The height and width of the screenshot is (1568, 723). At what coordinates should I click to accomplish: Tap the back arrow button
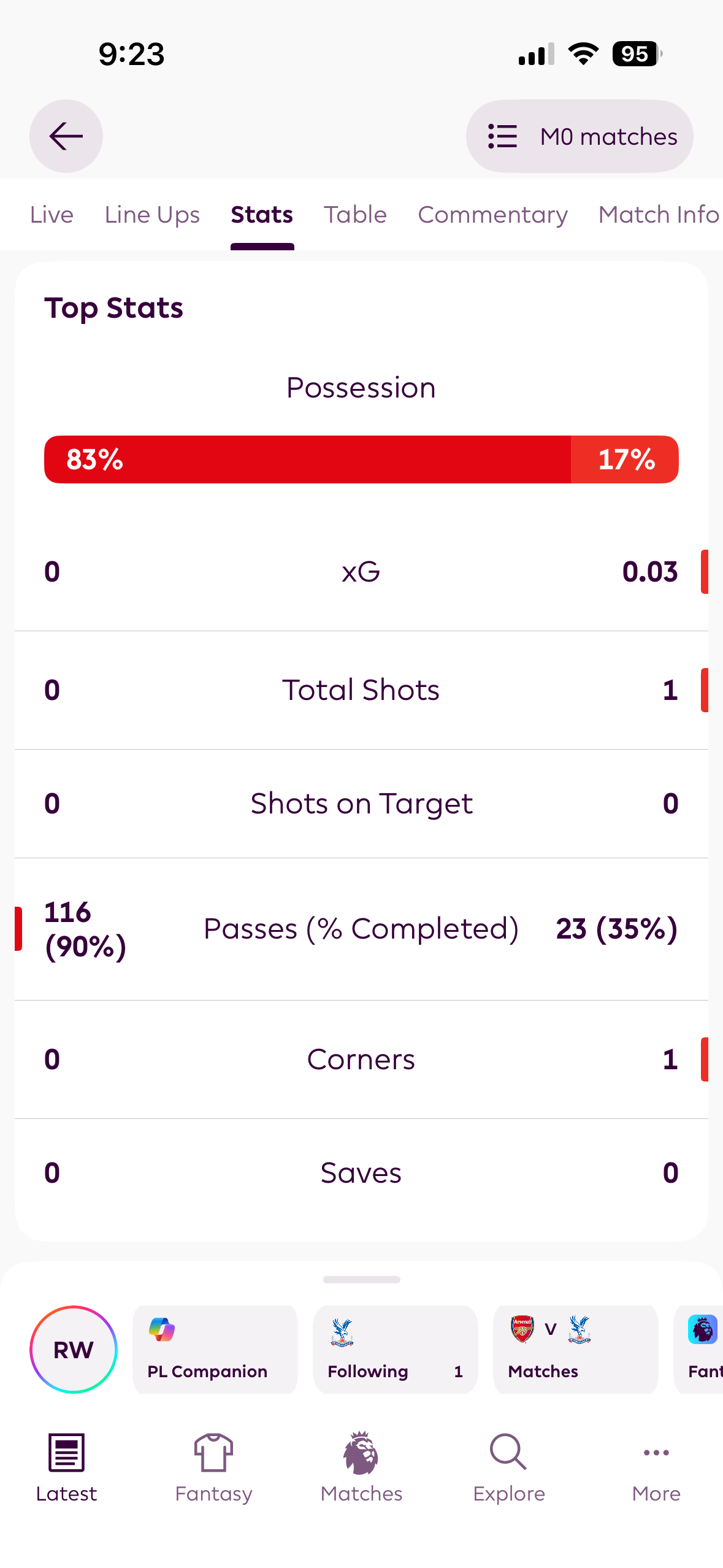click(66, 136)
